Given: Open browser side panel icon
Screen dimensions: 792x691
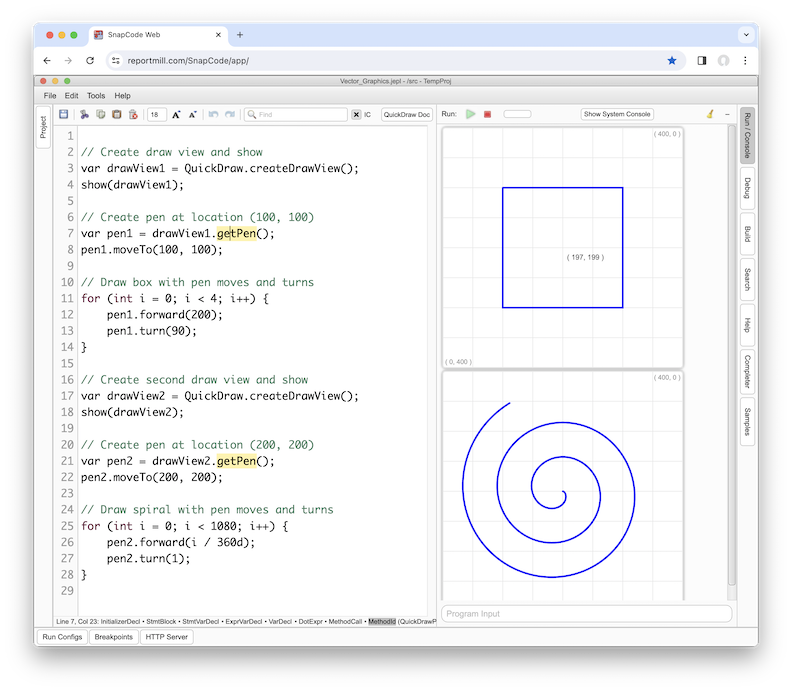Looking at the screenshot, I should tap(702, 61).
